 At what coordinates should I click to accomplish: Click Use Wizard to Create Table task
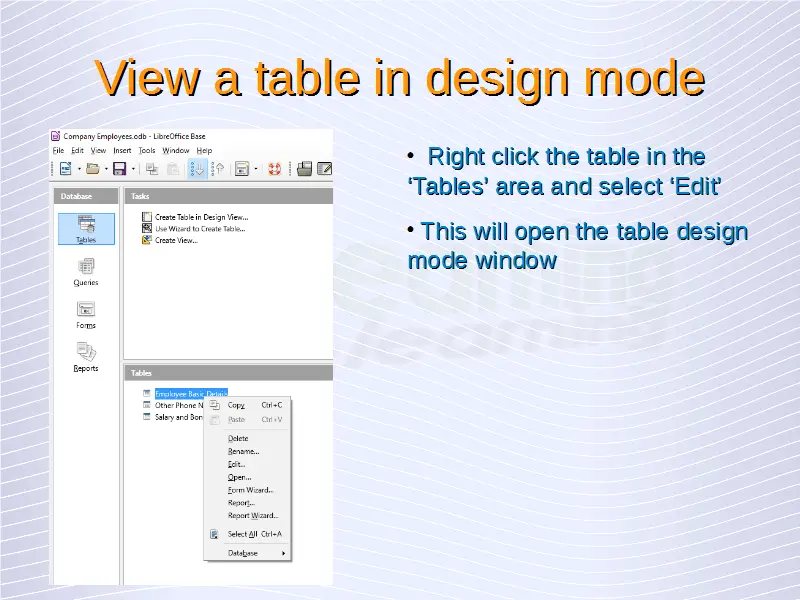(201, 228)
